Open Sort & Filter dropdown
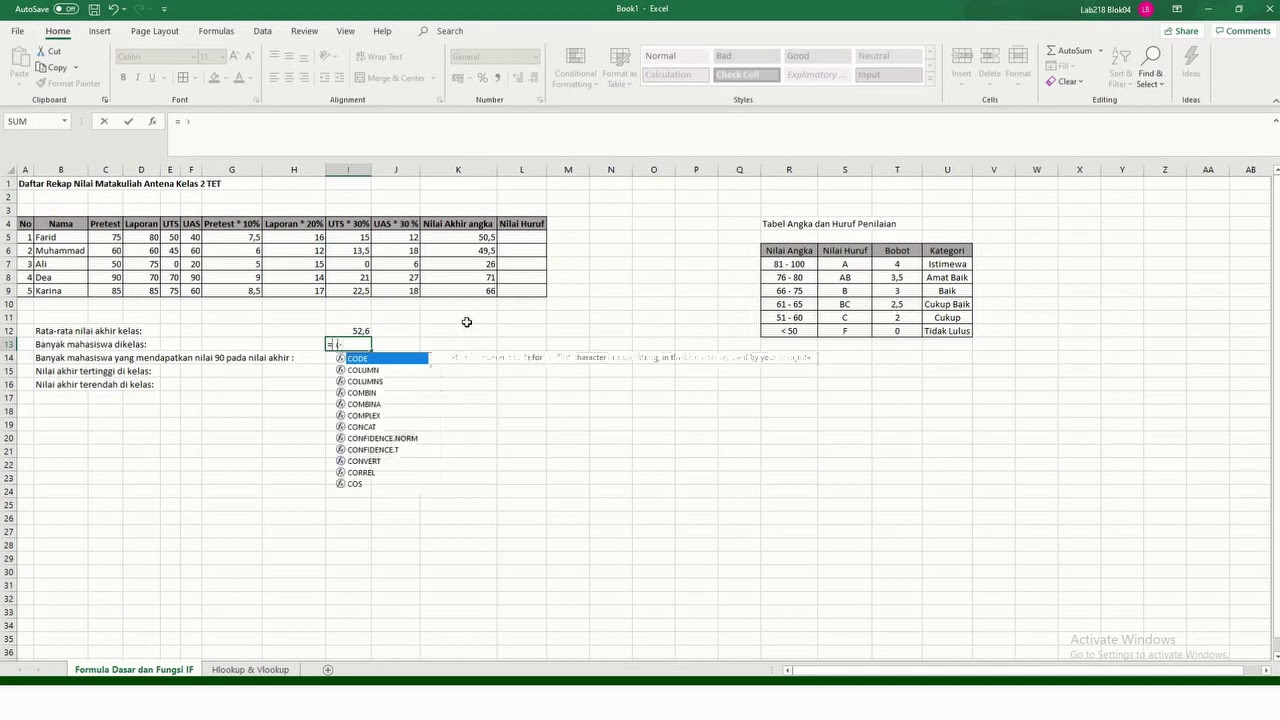 [1121, 66]
